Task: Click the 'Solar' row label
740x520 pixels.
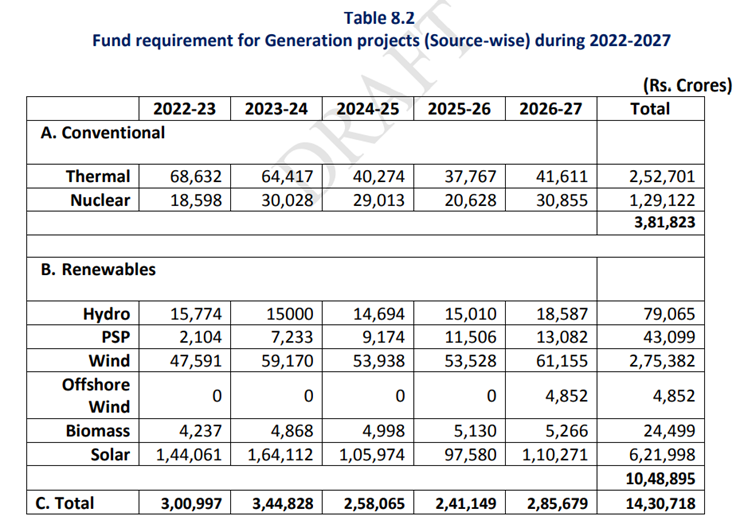Action: pos(110,455)
